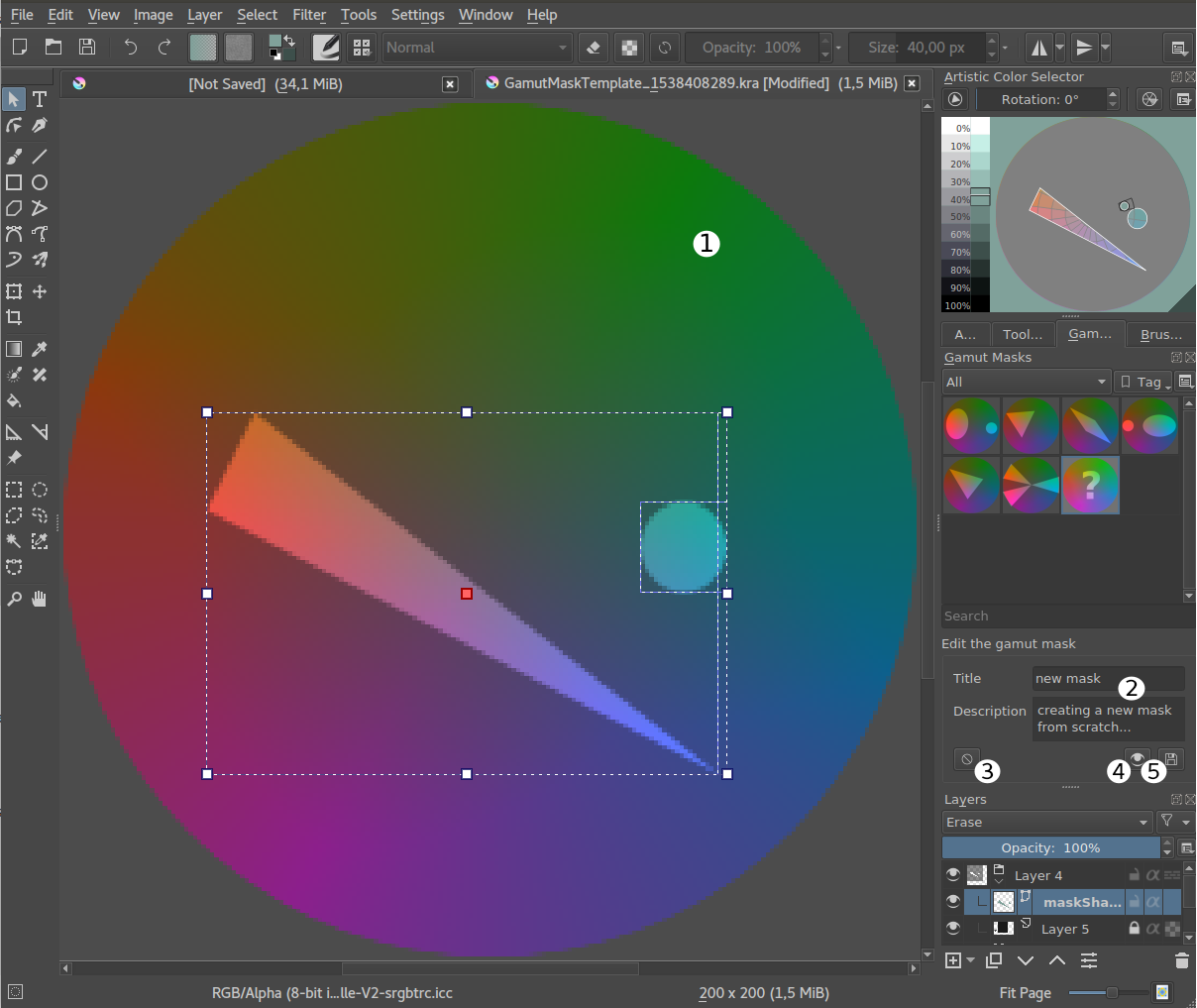Activate the Gradient tool
Viewport: 1197px width, 1008px height.
tap(14, 349)
